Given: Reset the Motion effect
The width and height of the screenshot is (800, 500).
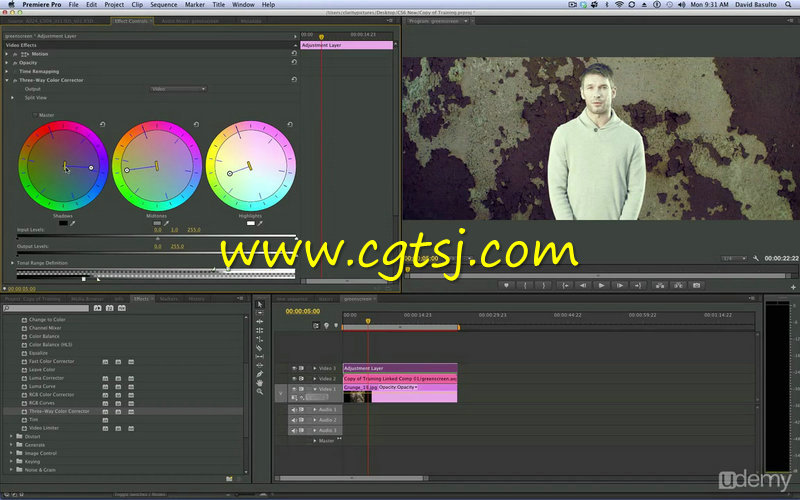Looking at the screenshot, I should tap(294, 53).
